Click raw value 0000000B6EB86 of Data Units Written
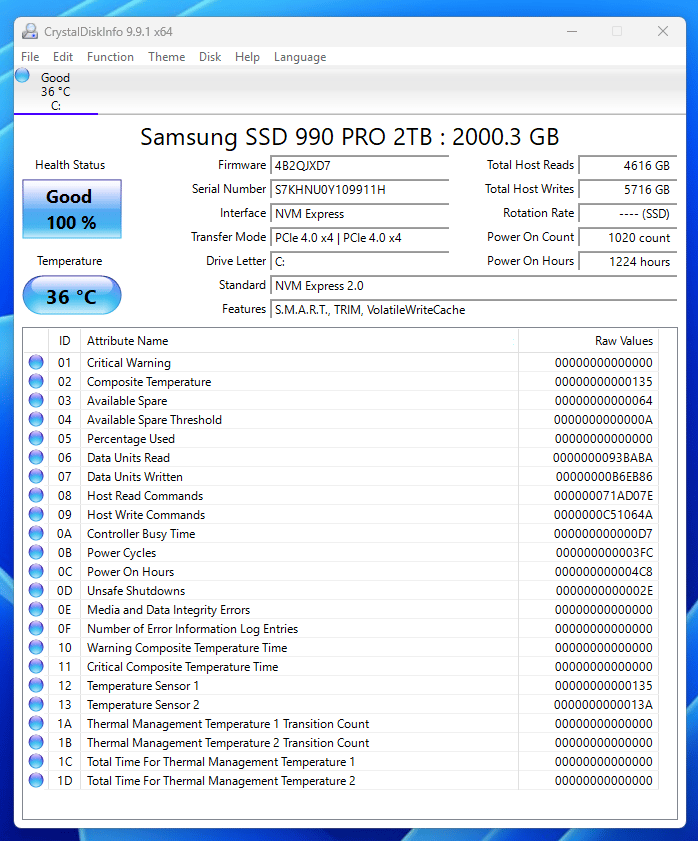This screenshot has height=841, width=698. point(604,477)
